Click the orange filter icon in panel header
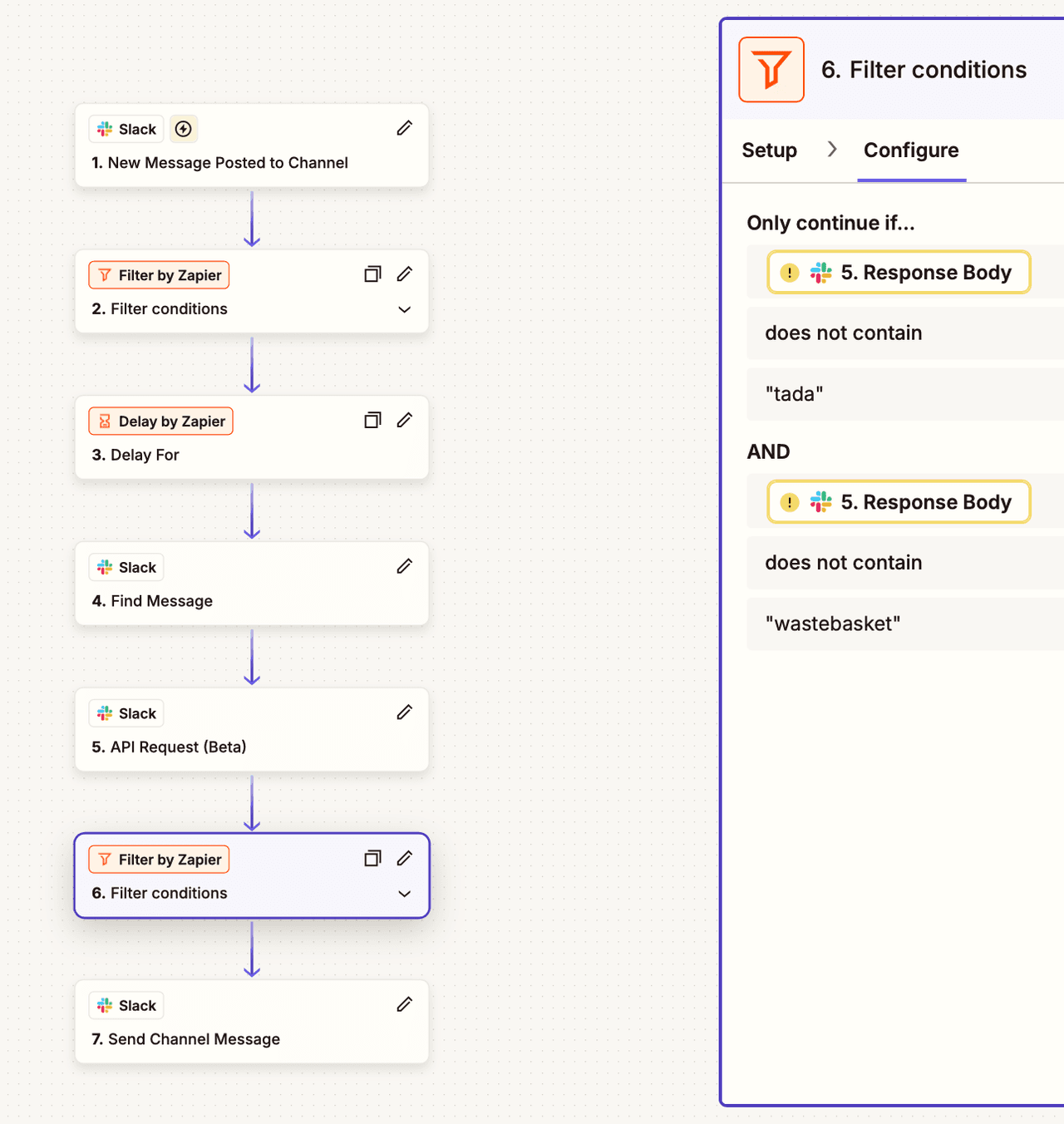The image size is (1064, 1124). pos(771,70)
